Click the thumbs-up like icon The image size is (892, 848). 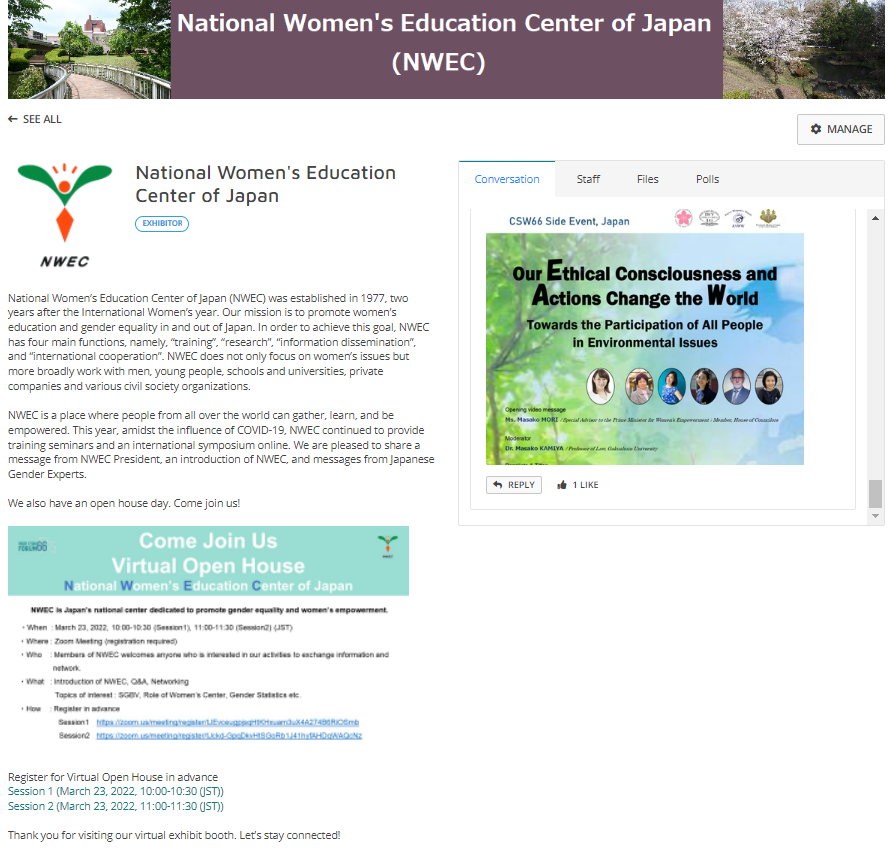click(x=562, y=485)
